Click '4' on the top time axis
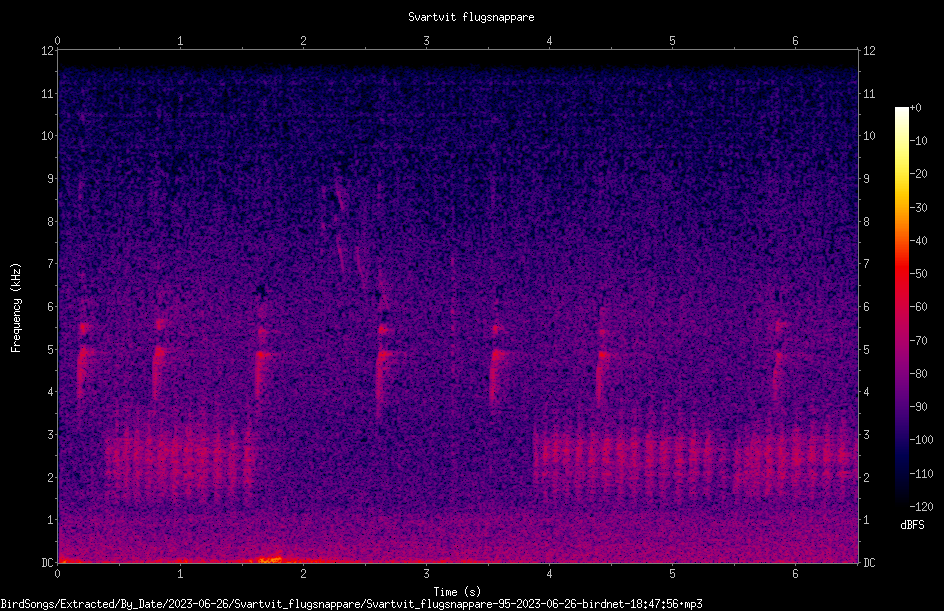The height and width of the screenshot is (611, 944). 549,41
